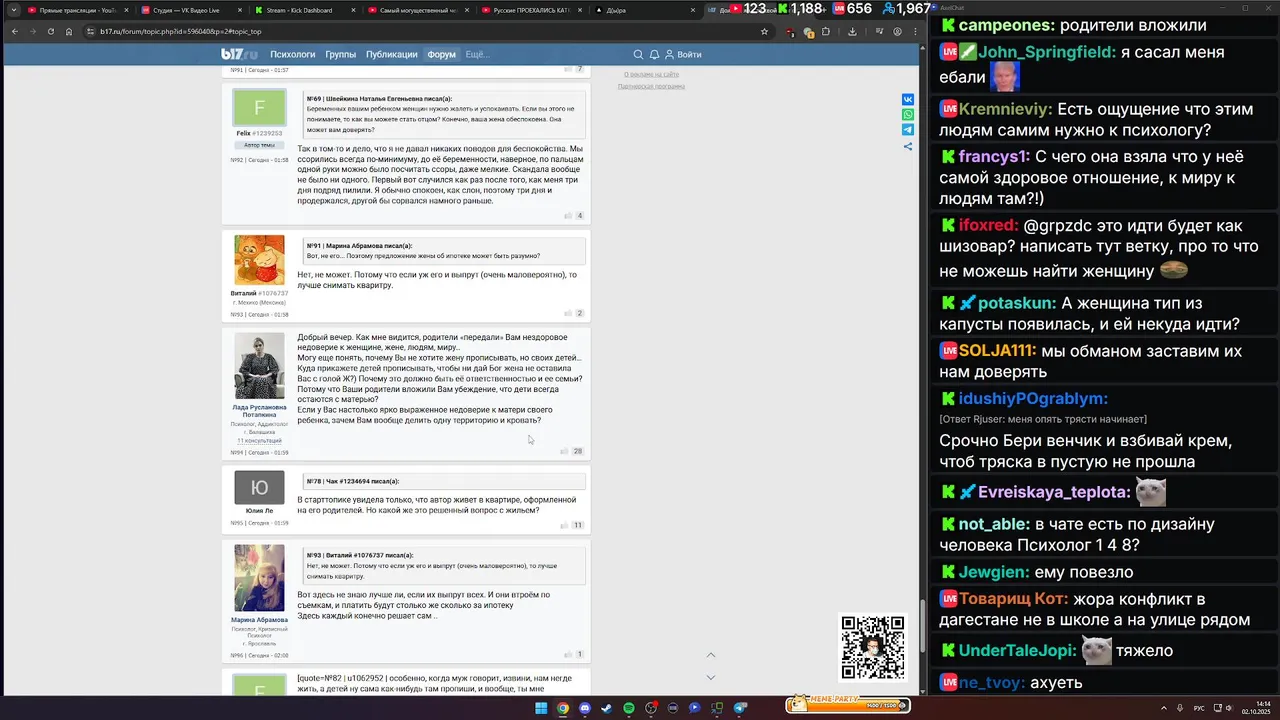Share the page via the Telegram icon

(908, 130)
